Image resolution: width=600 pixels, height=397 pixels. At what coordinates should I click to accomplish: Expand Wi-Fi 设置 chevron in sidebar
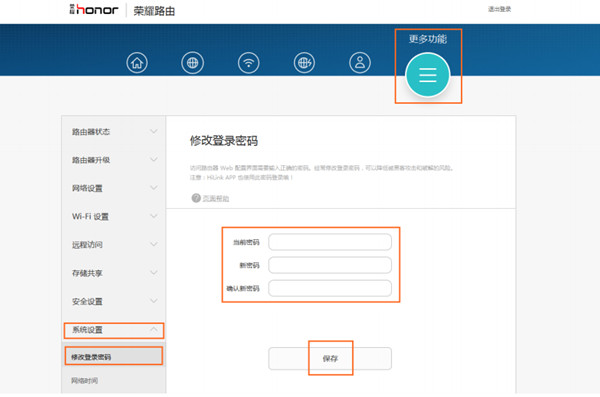pos(154,216)
